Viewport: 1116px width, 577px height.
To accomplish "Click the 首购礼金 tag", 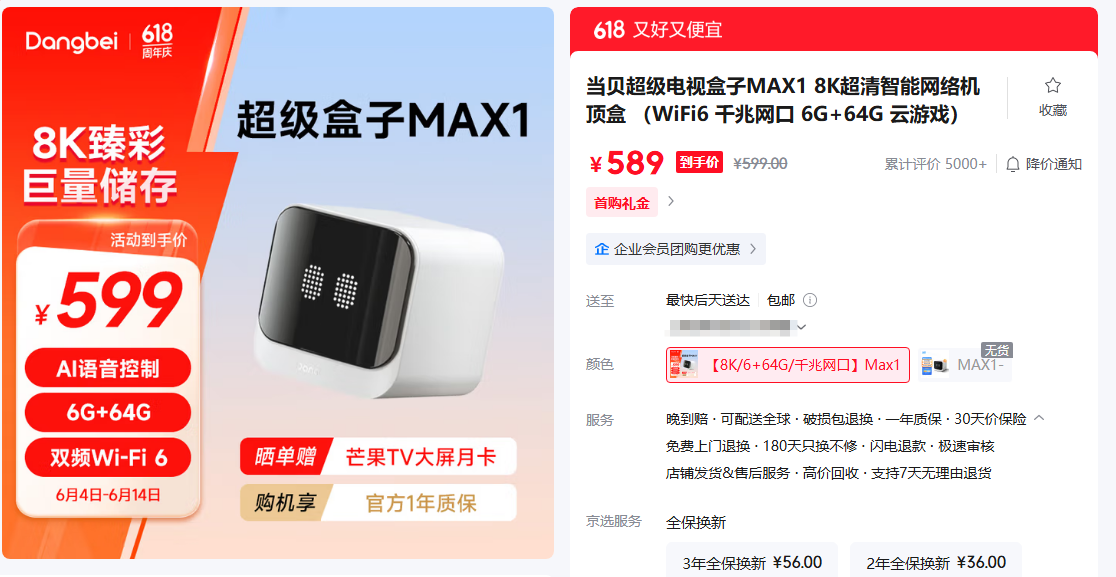I will pyautogui.click(x=622, y=203).
